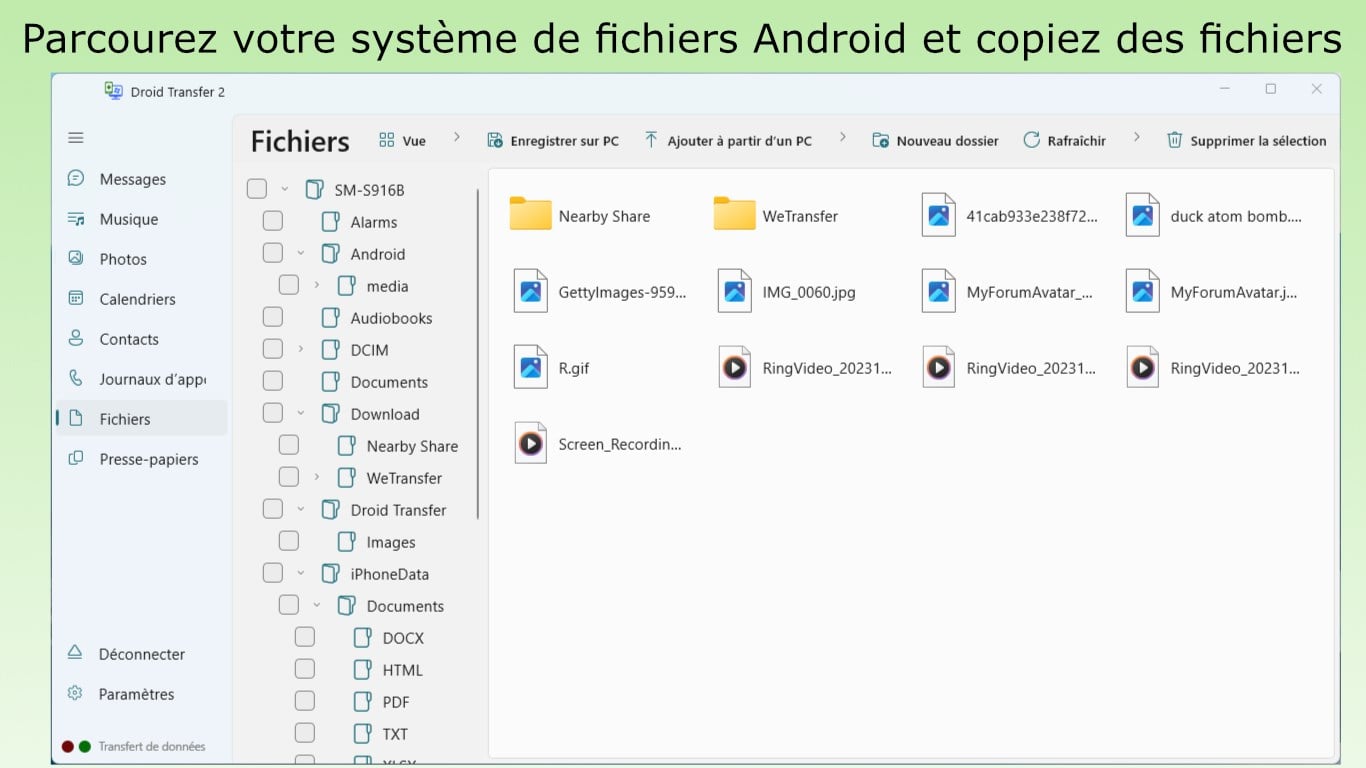
Task: Click the Nouveau dossier folder icon
Action: [881, 141]
